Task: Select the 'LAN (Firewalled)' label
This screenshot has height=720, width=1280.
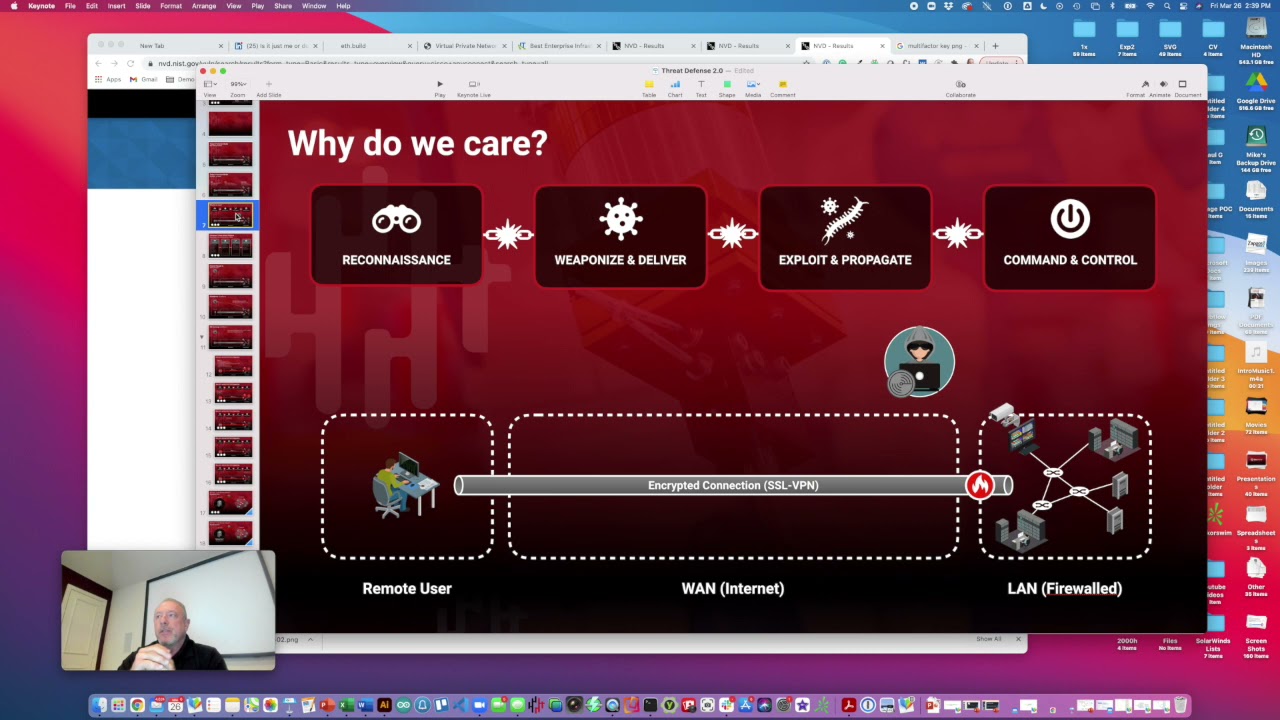Action: tap(1064, 588)
